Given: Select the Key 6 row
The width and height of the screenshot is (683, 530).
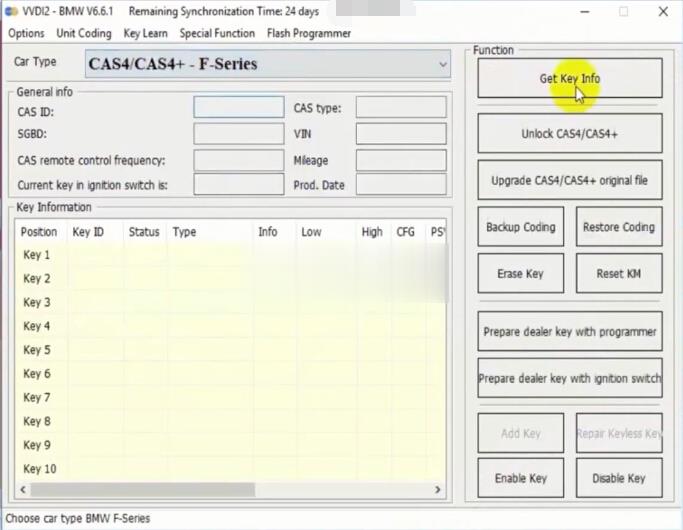Looking at the screenshot, I should click(x=230, y=374).
